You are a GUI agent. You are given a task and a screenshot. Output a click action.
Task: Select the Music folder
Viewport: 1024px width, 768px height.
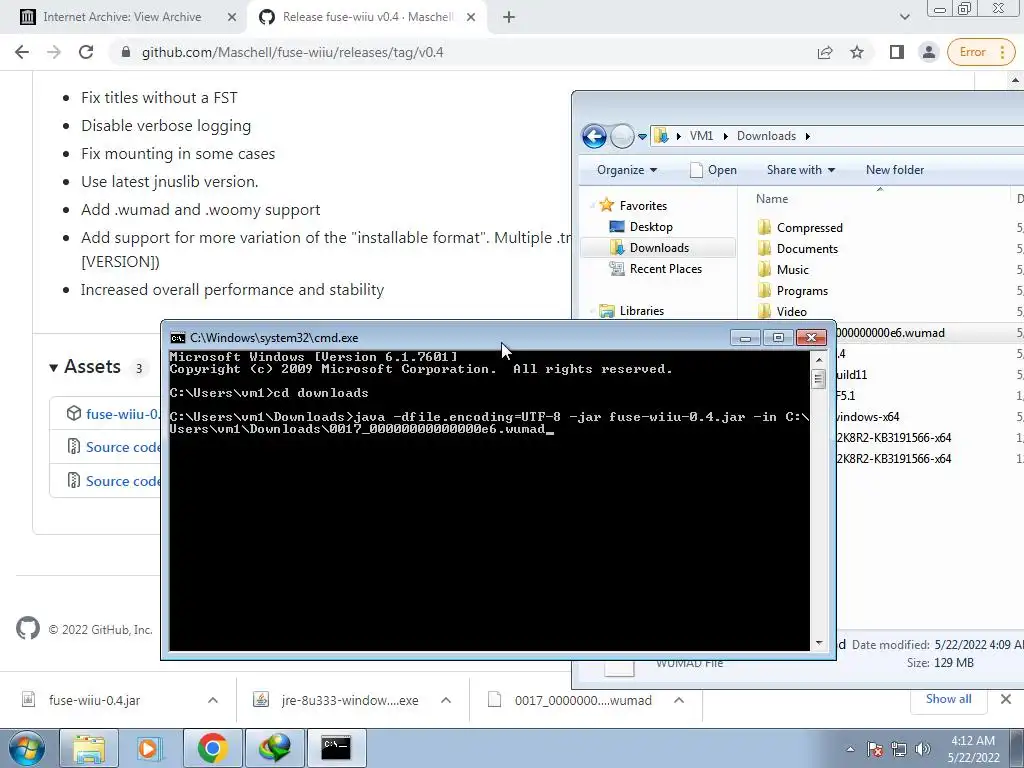coord(792,269)
